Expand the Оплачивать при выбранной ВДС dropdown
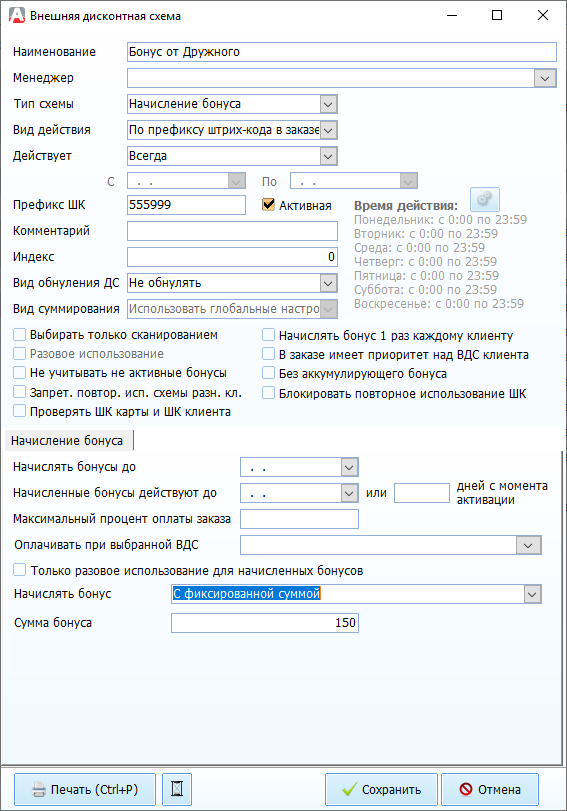Screen dimensions: 567x811 click(528, 545)
